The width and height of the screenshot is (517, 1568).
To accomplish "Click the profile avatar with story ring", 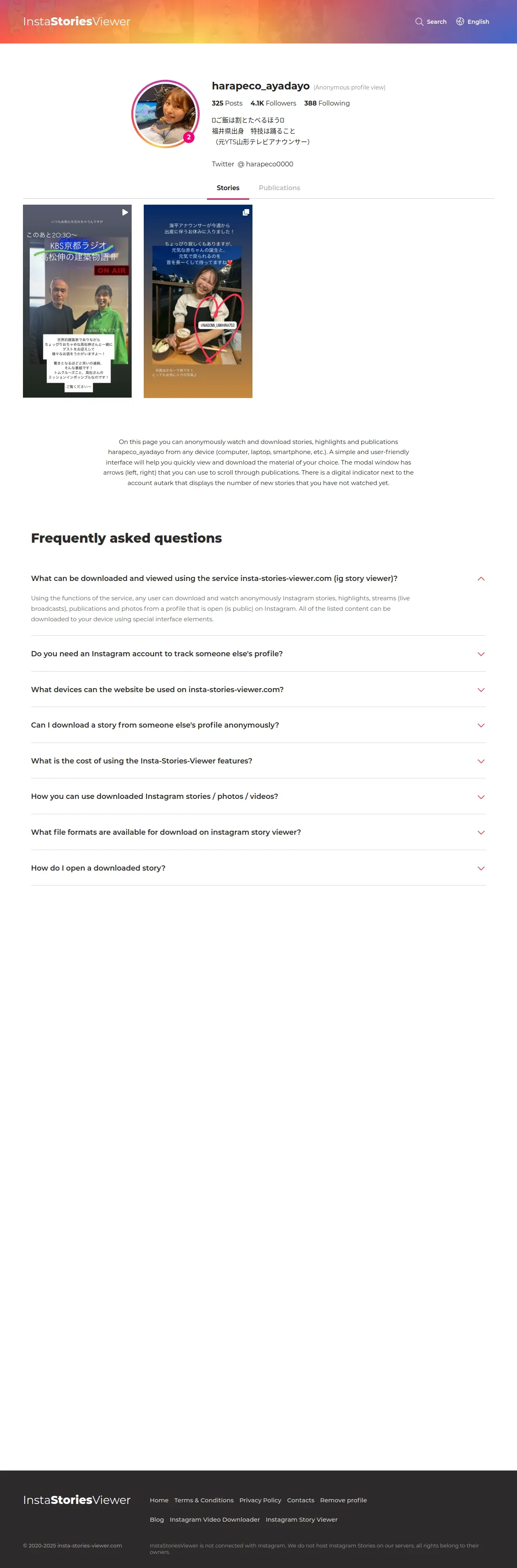I will [165, 114].
